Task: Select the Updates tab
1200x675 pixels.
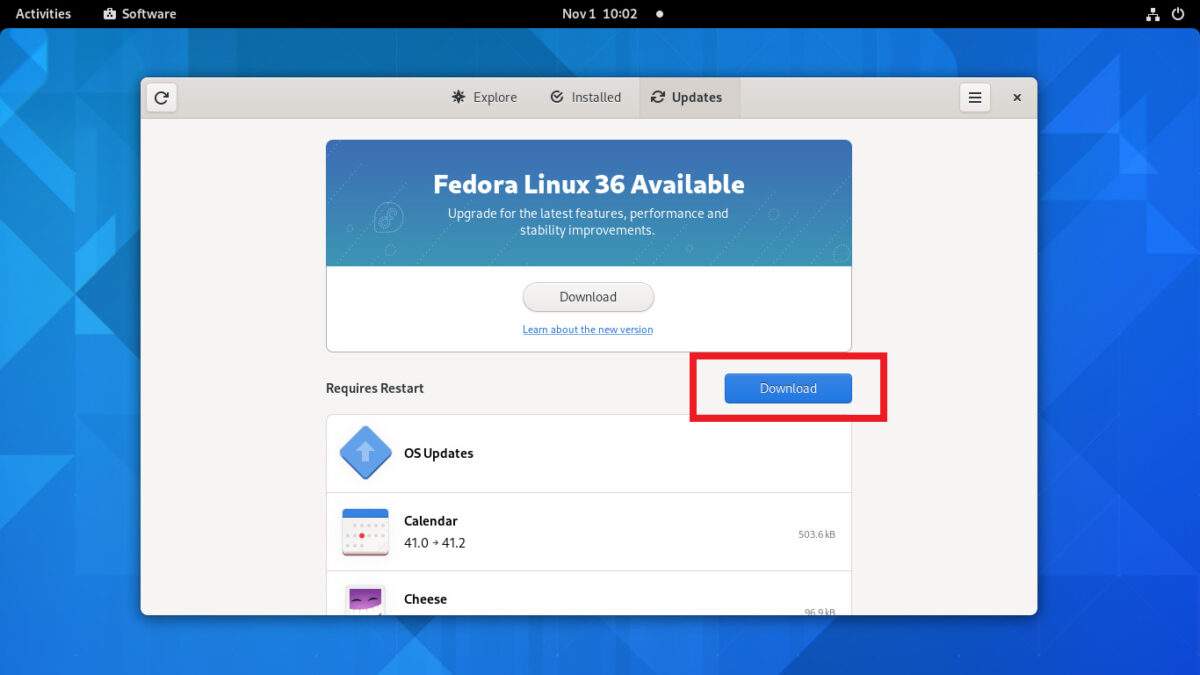Action: pos(686,98)
